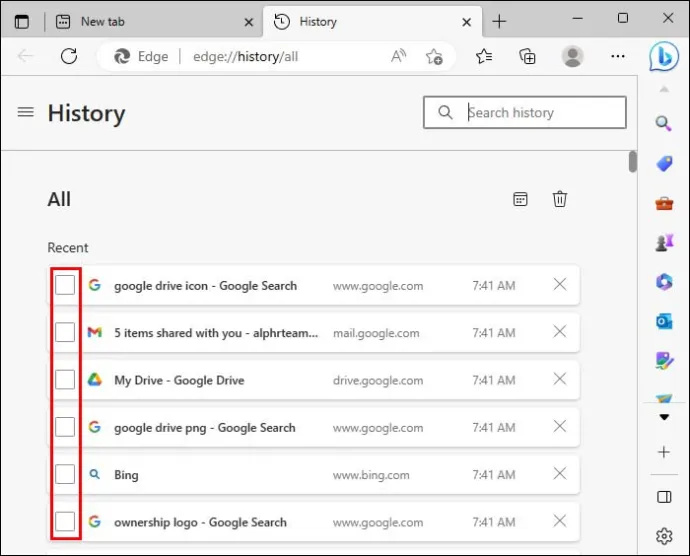
Task: Open My Drive - Google Drive link
Action: [x=179, y=380]
